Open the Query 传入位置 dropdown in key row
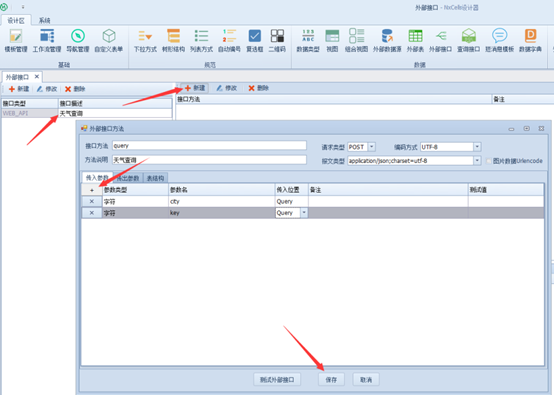Screen dimensions: 554x395 304,213
